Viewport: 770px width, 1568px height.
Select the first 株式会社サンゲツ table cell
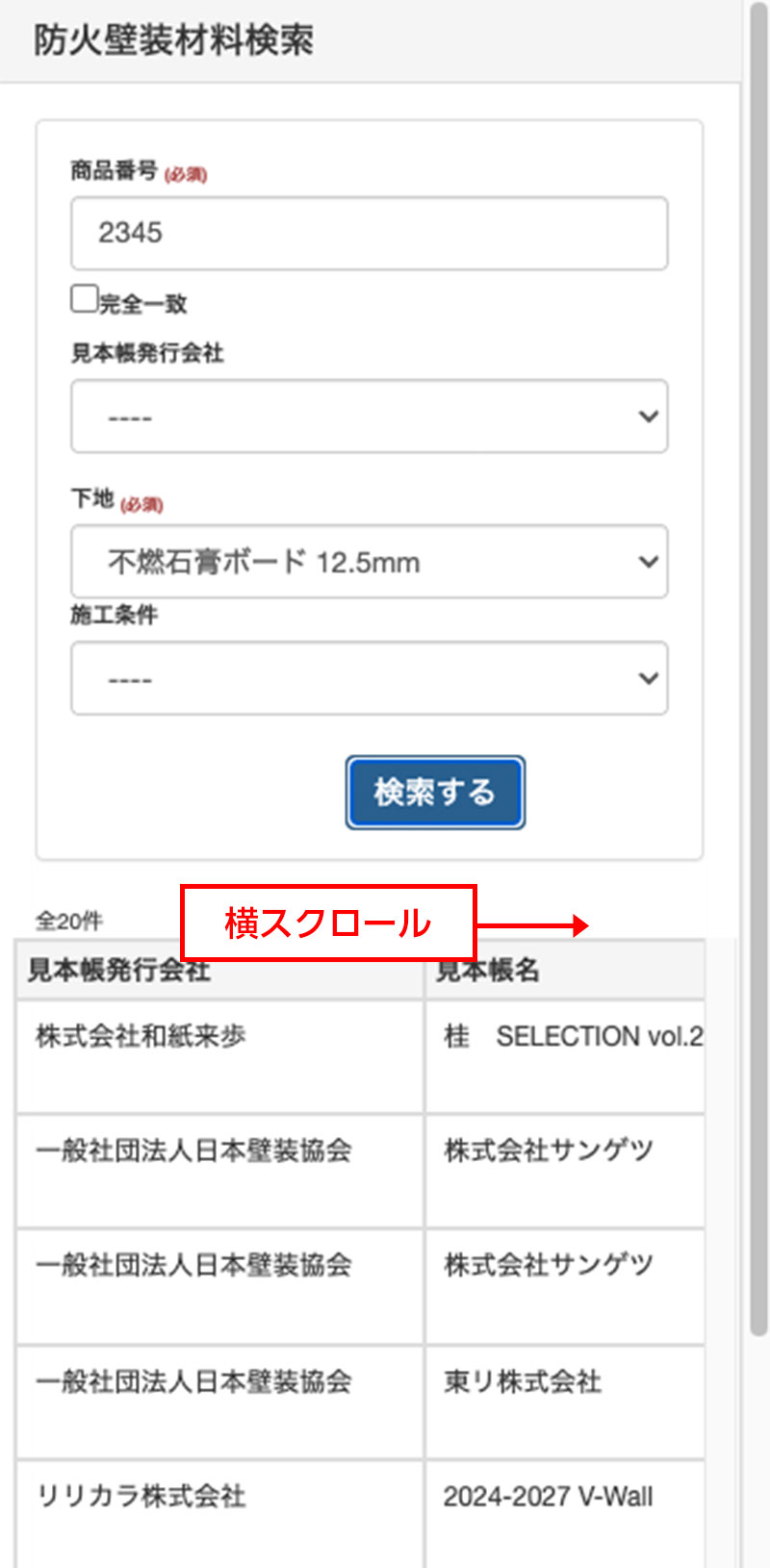pyautogui.click(x=549, y=1151)
